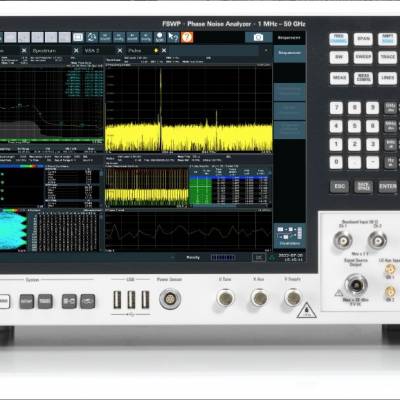The height and width of the screenshot is (400, 400).
Task: Tap the camera screenshot icon in toolbar
Action: 258,37
